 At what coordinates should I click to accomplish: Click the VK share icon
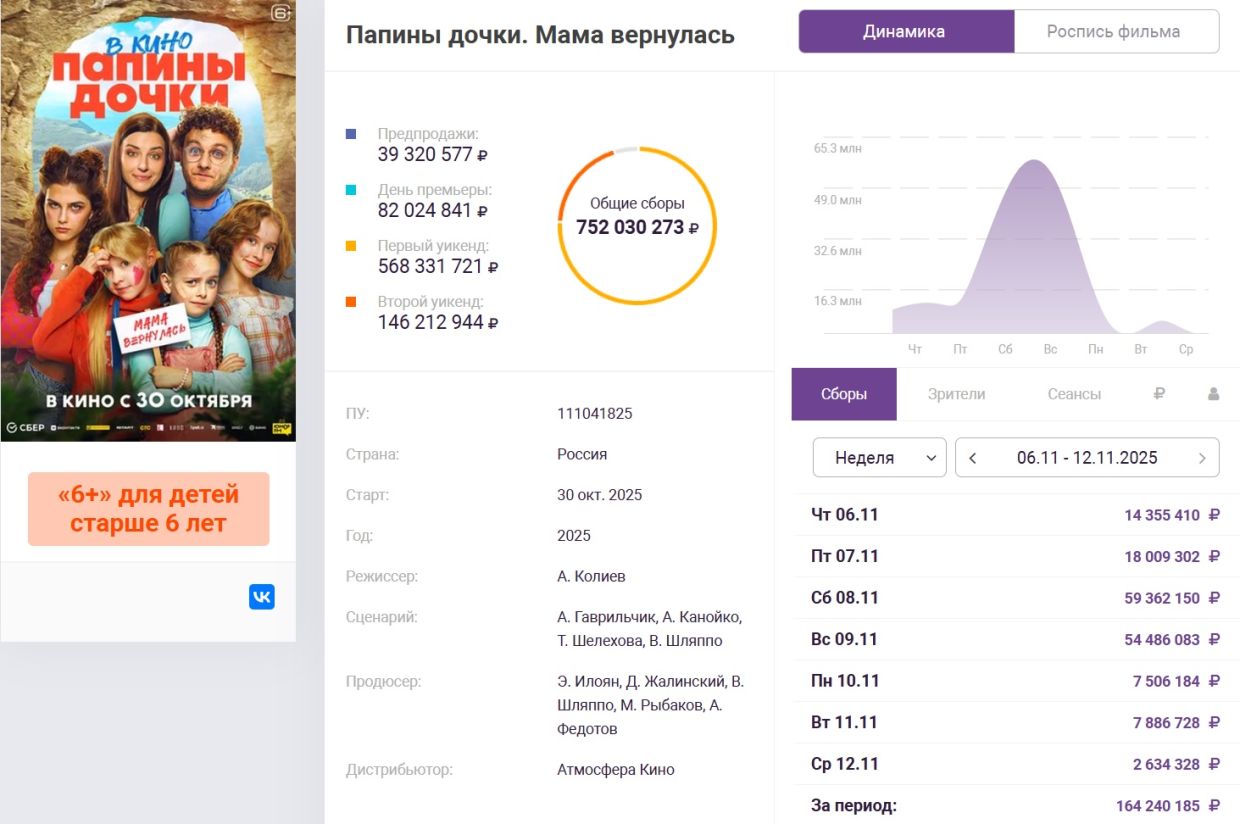(261, 597)
